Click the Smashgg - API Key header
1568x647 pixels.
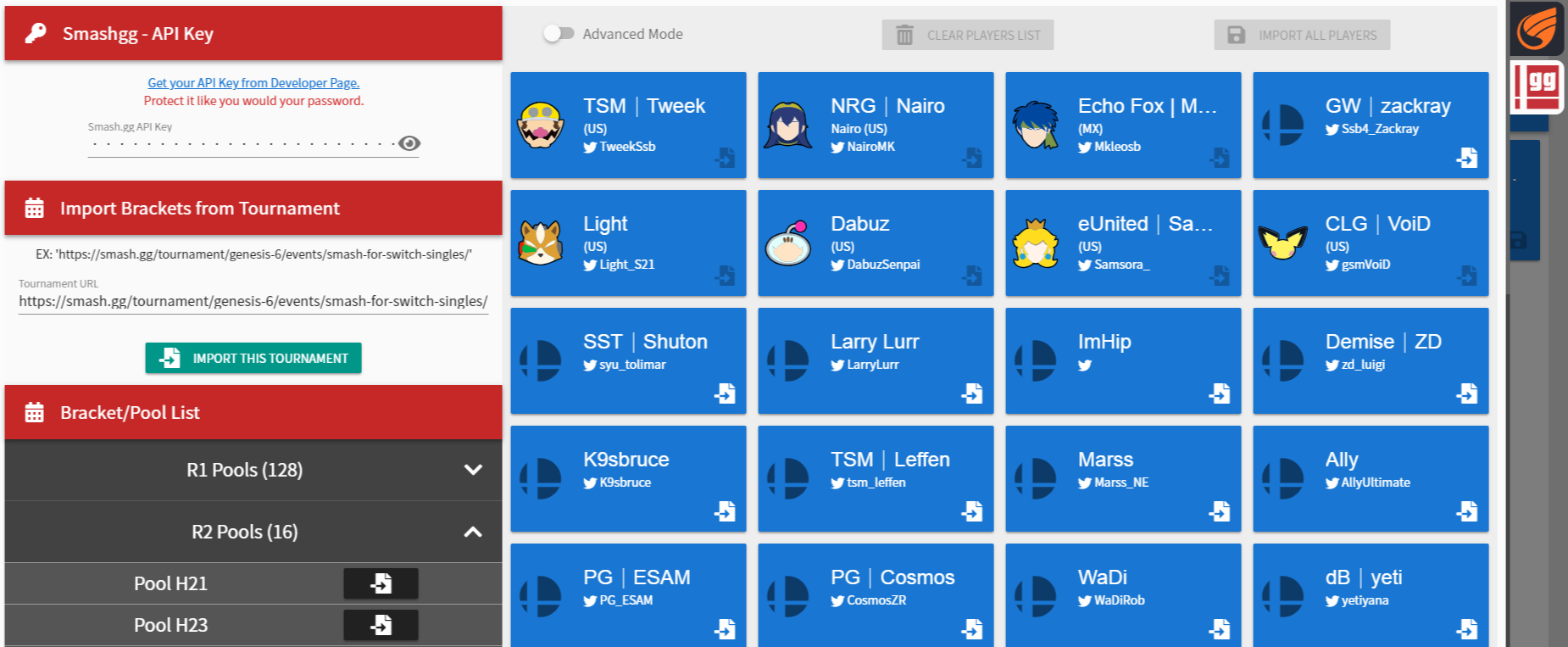click(x=253, y=33)
